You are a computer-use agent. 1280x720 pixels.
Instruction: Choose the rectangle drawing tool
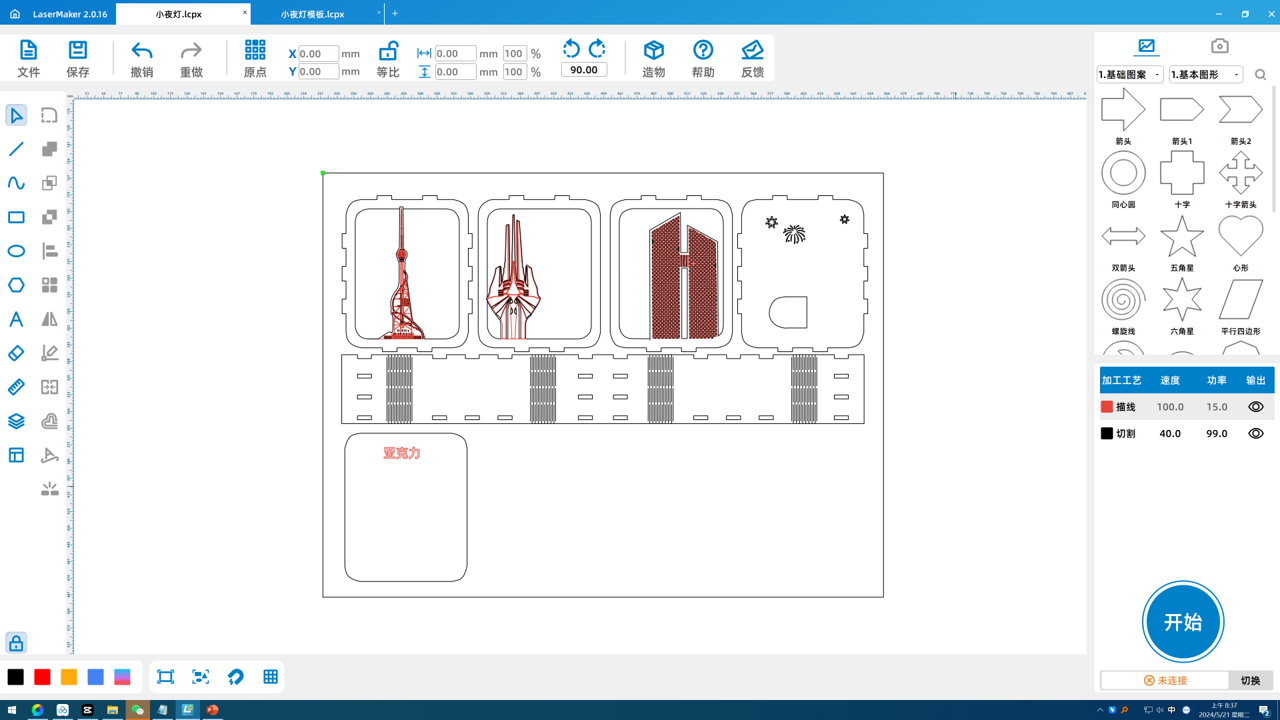coord(16,217)
